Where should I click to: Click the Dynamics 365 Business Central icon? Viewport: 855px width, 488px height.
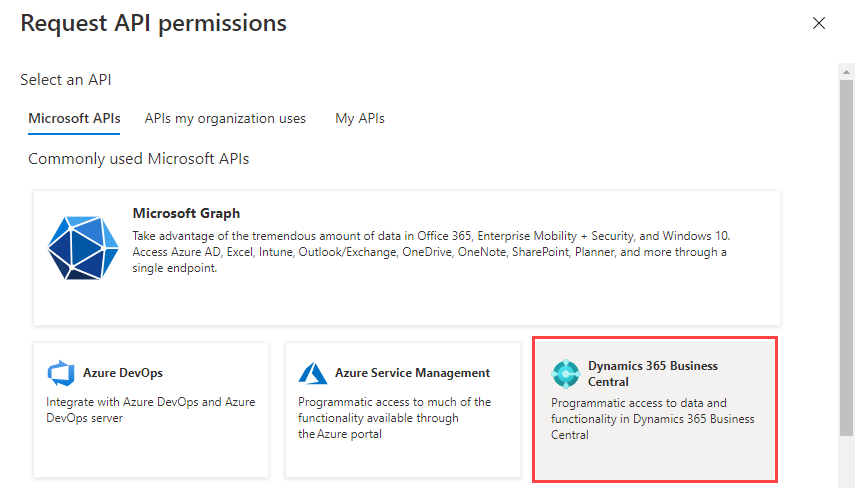click(x=566, y=374)
